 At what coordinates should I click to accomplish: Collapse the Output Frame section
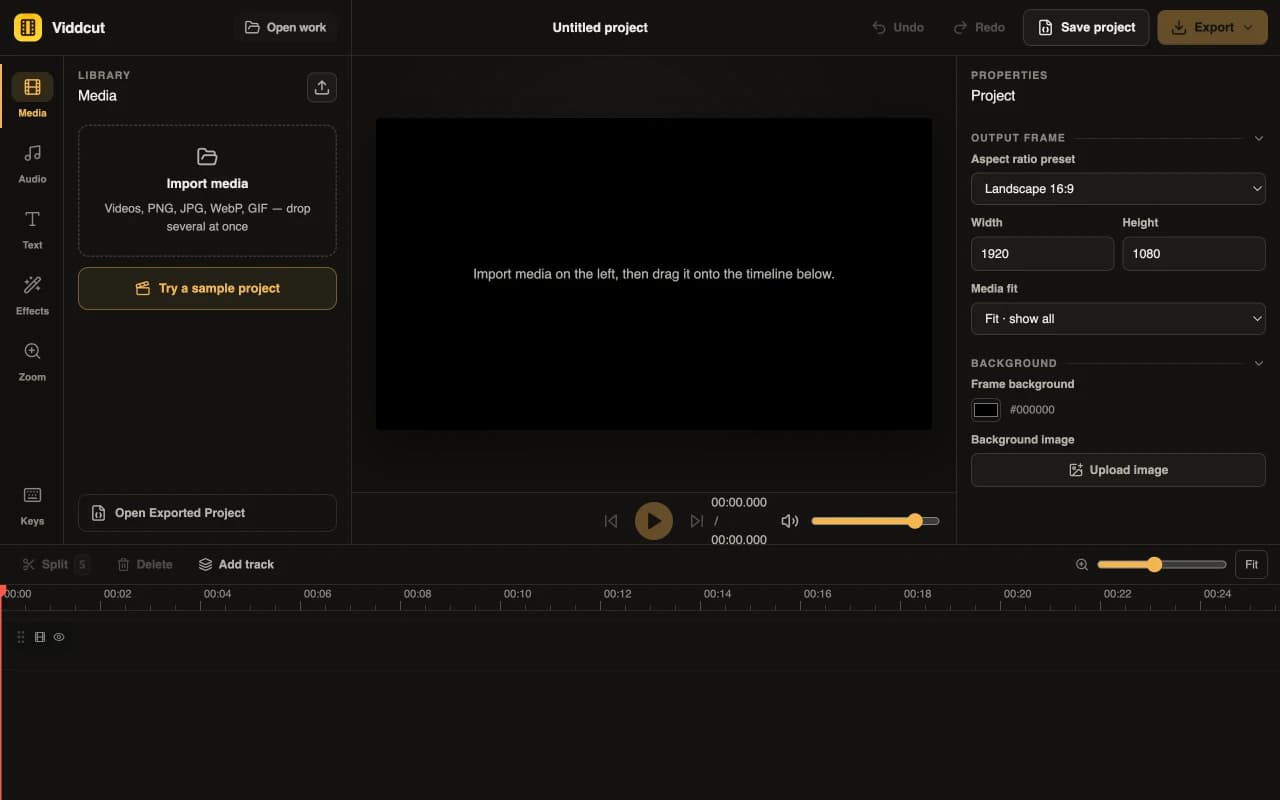[x=1259, y=138]
